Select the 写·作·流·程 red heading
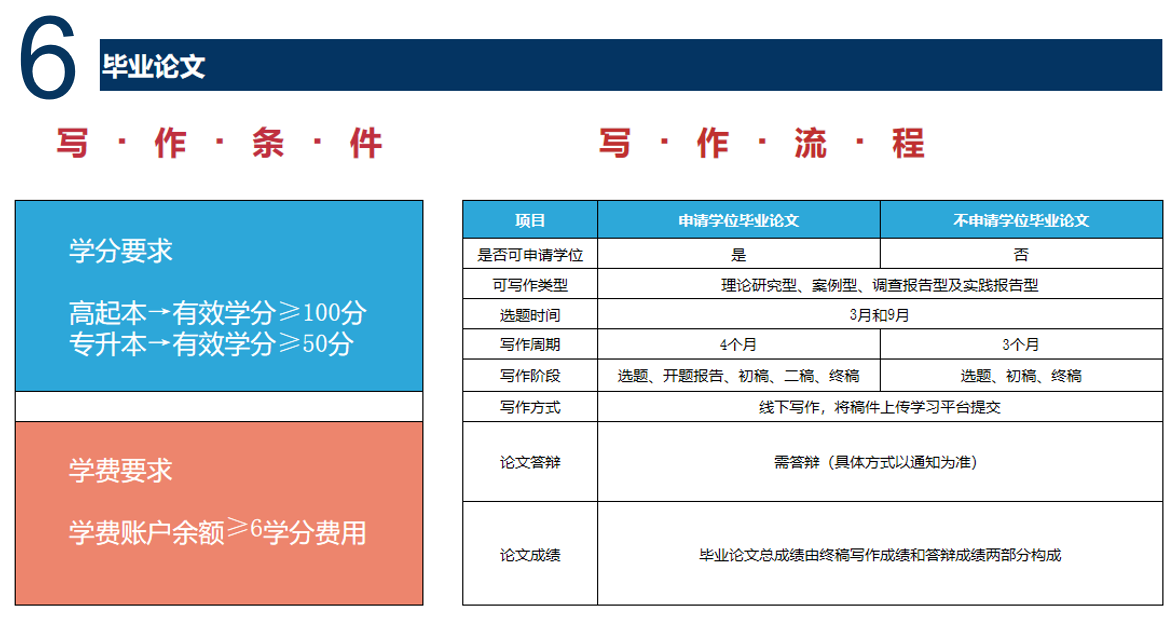This screenshot has width=1172, height=617. 762,144
